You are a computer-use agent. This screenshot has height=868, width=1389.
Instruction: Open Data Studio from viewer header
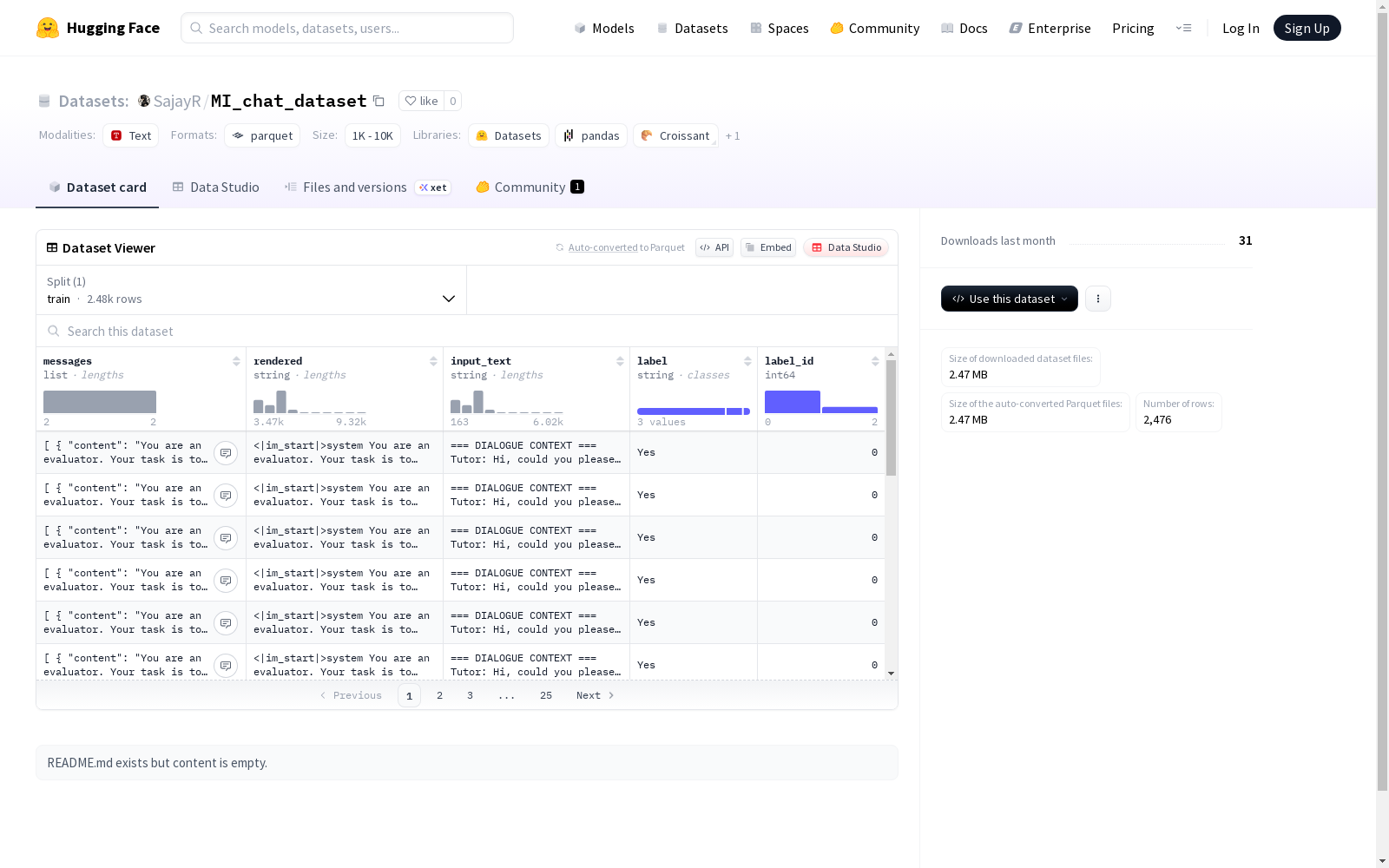click(846, 247)
